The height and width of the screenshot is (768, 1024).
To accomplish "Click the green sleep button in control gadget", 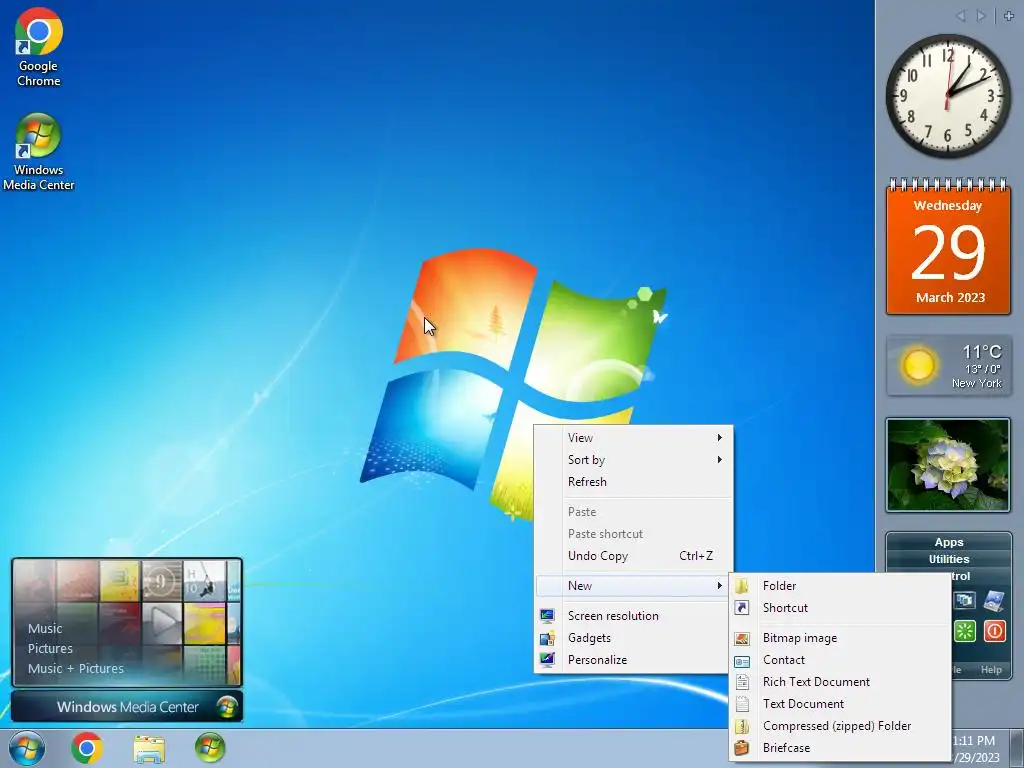I will click(965, 631).
